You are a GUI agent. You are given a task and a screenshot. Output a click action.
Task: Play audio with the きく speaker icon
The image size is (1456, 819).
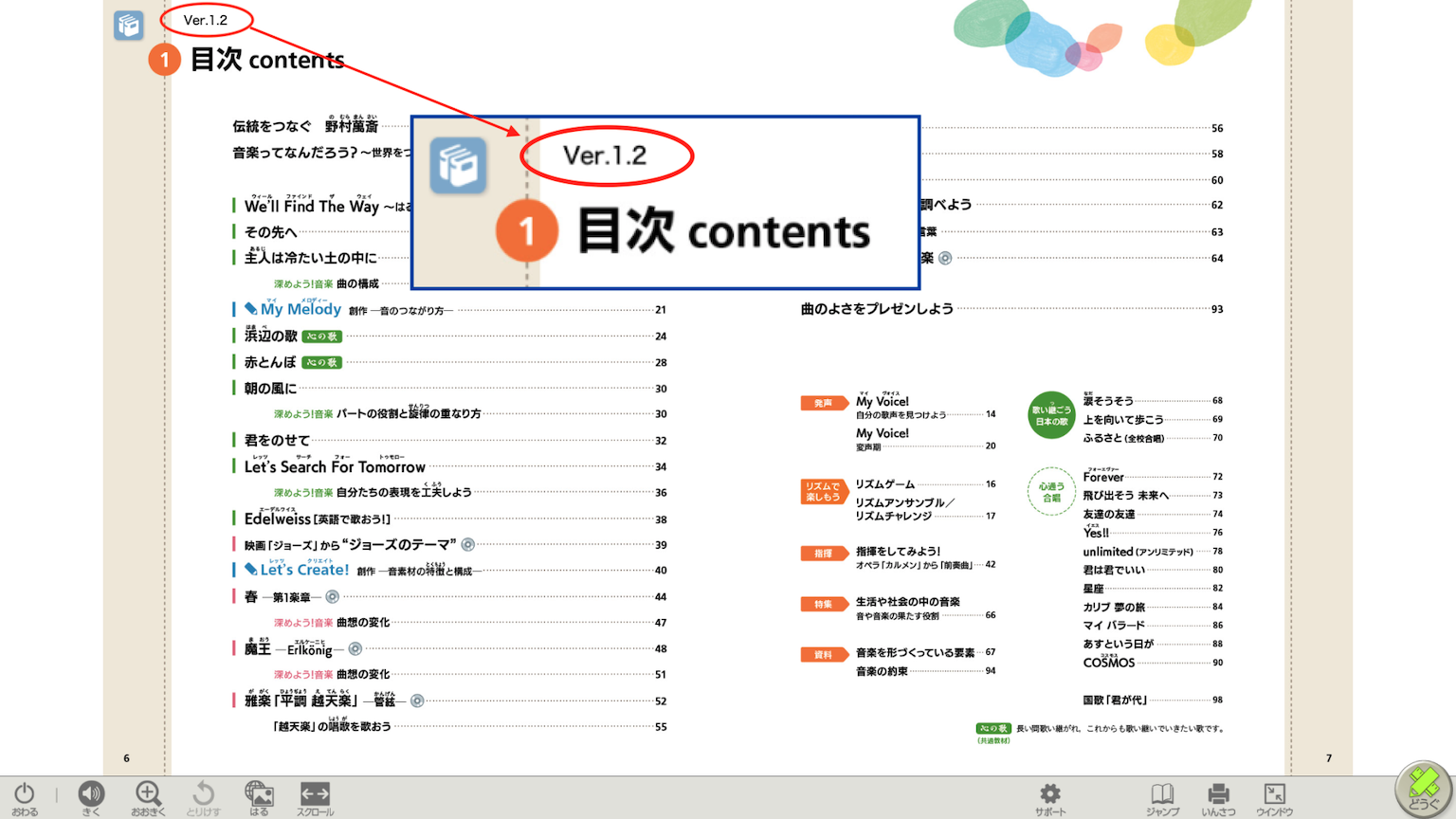tap(91, 796)
